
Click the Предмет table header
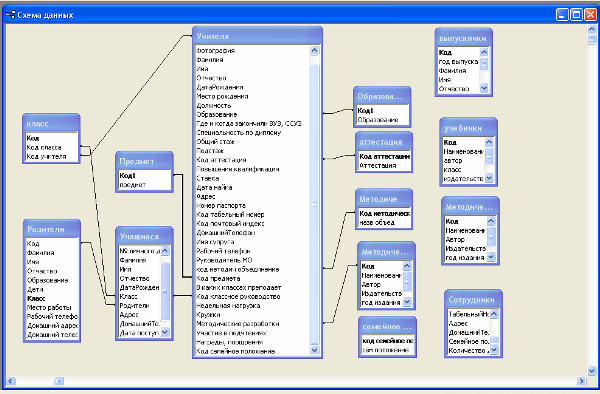[144, 161]
